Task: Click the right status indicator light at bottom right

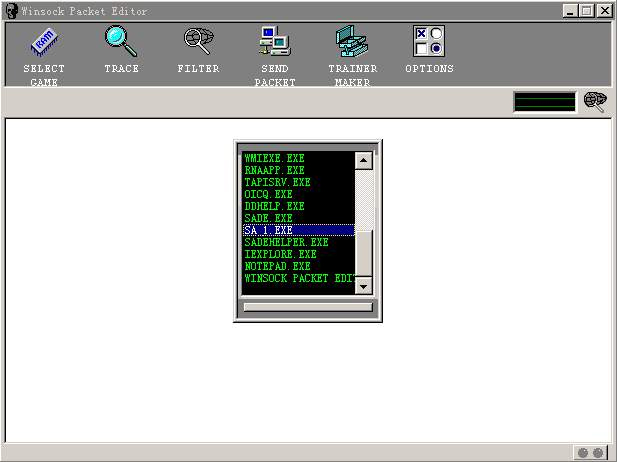Action: pyautogui.click(x=598, y=453)
